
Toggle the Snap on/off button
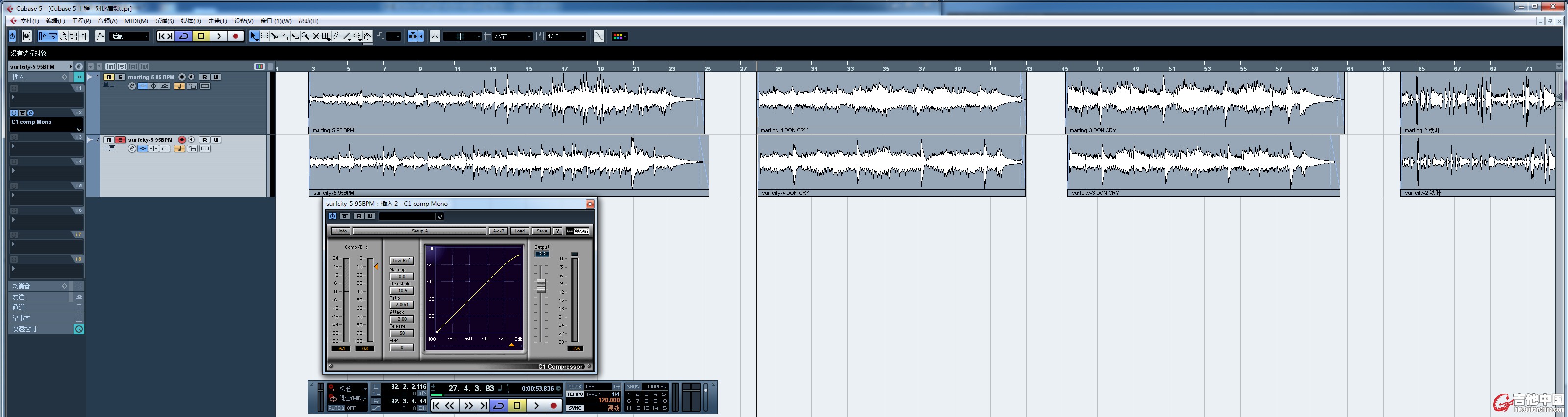pos(435,37)
